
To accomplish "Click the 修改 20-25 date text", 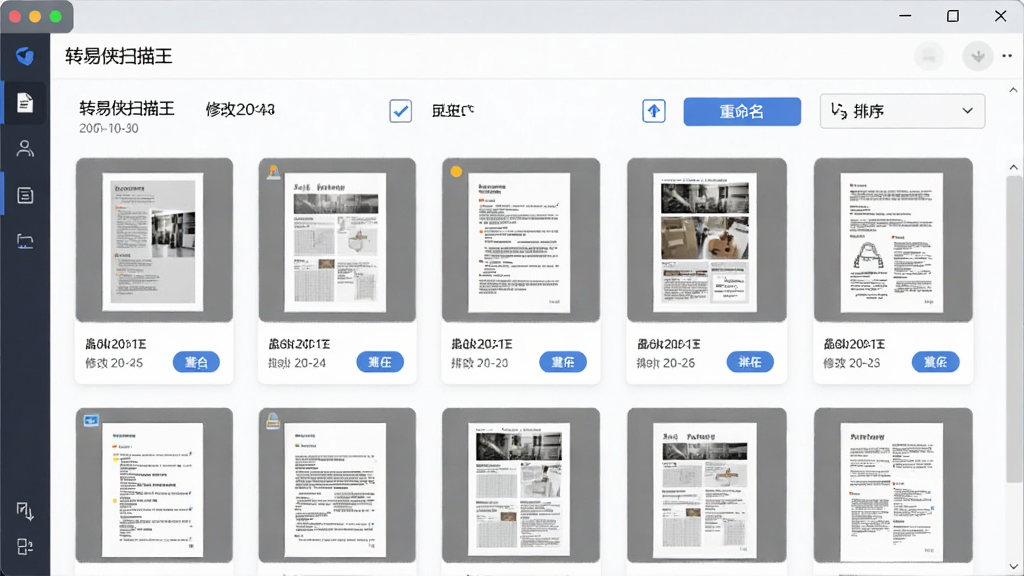I will tap(114, 363).
